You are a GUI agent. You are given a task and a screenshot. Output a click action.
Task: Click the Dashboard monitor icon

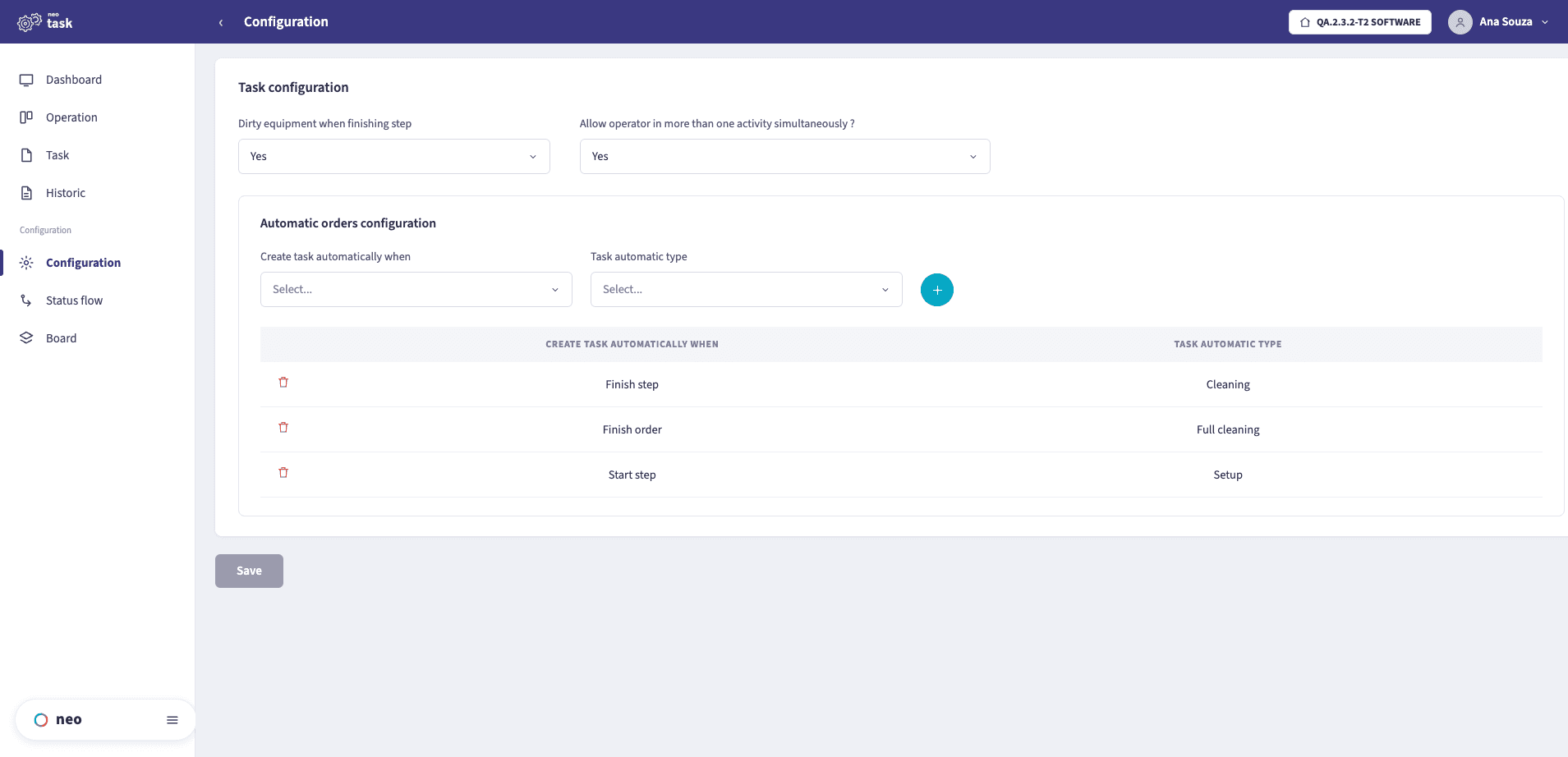[x=26, y=80]
